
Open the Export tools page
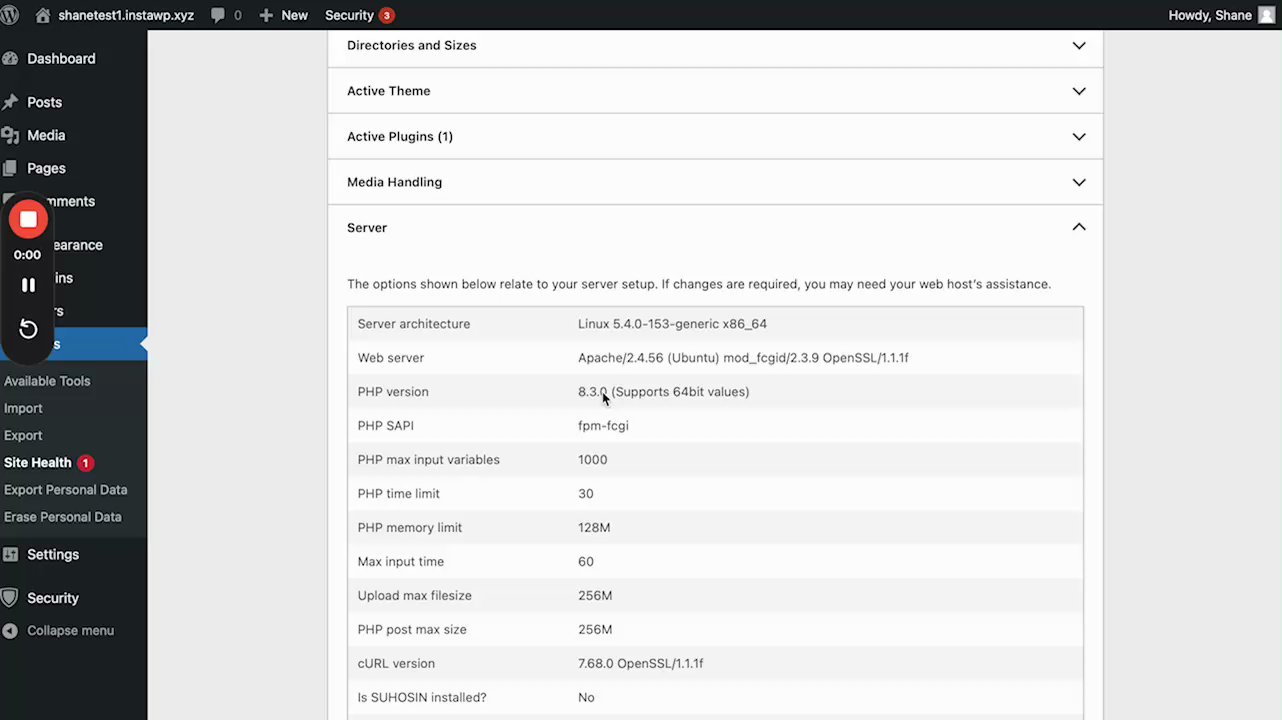point(23,435)
